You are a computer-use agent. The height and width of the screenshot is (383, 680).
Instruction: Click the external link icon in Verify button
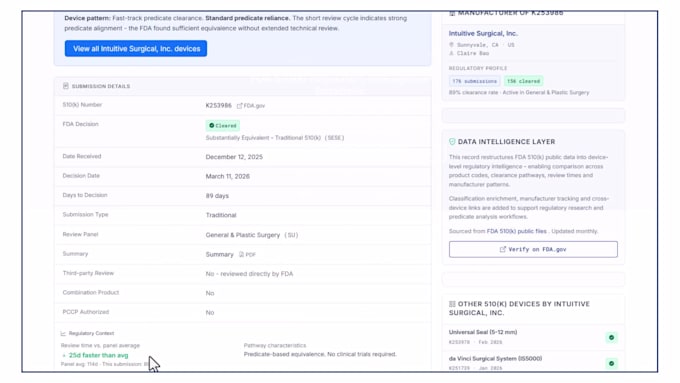(x=503, y=249)
